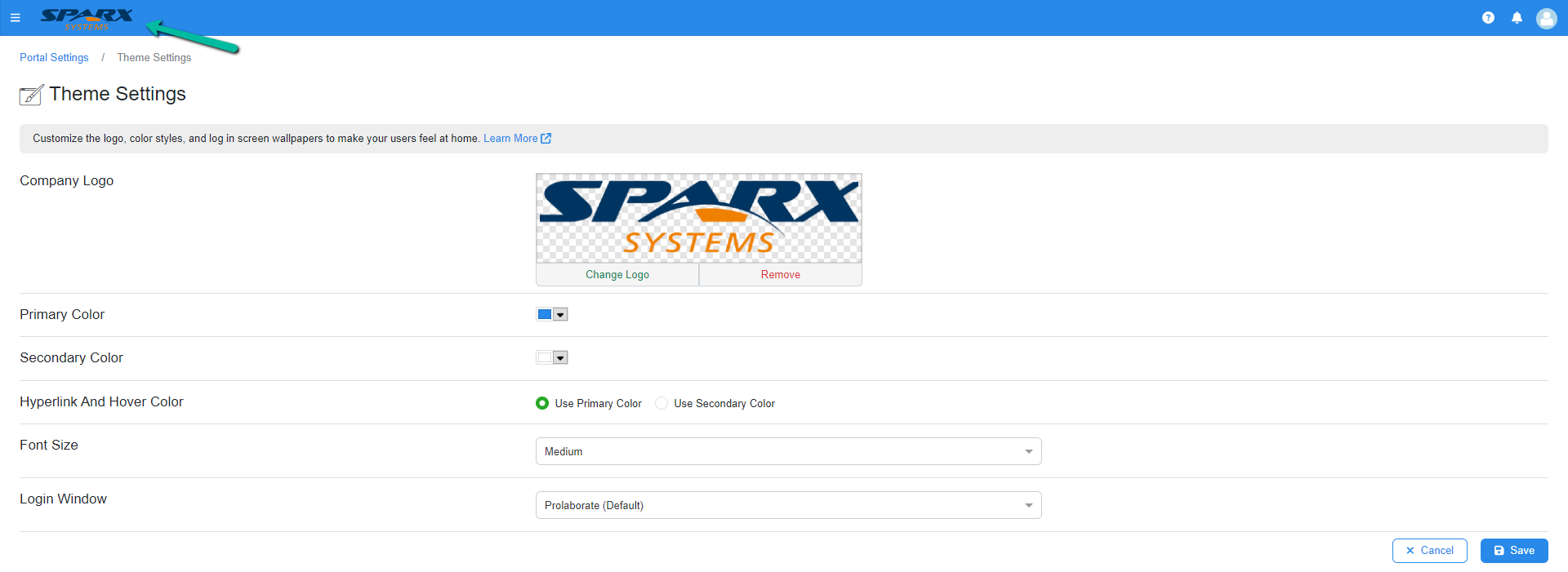Open the Learn More link
Image resolution: width=1568 pixels, height=572 pixels.
coord(510,139)
